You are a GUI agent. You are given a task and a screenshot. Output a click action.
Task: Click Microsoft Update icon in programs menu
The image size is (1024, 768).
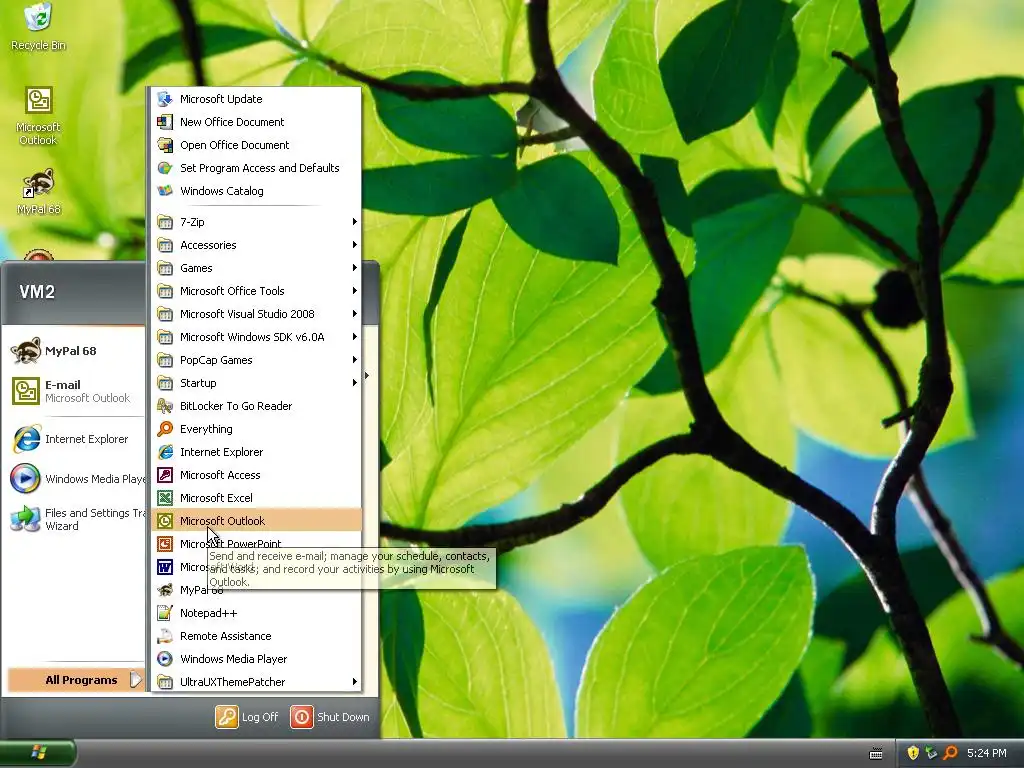165,99
